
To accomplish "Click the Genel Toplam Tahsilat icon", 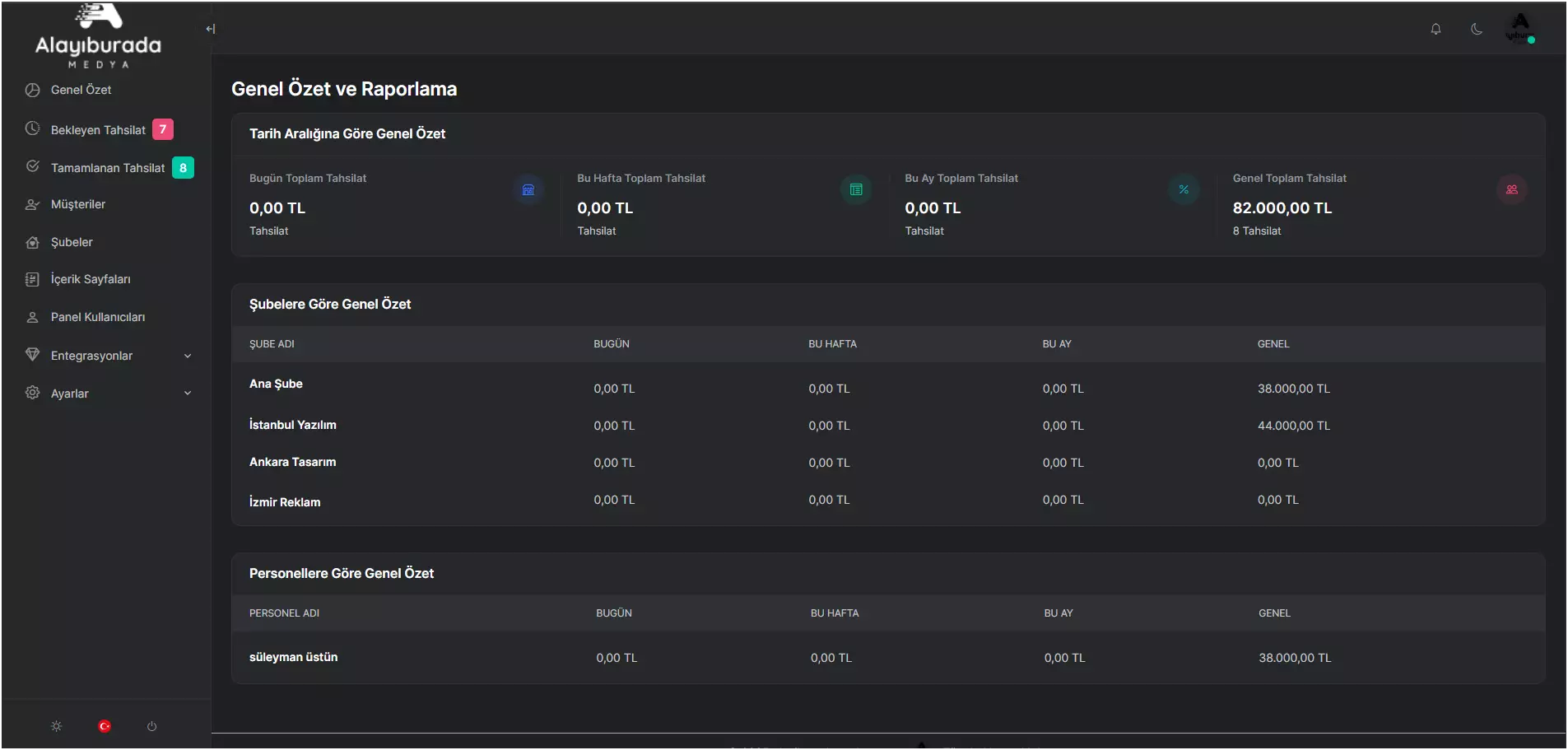I will (x=1511, y=189).
